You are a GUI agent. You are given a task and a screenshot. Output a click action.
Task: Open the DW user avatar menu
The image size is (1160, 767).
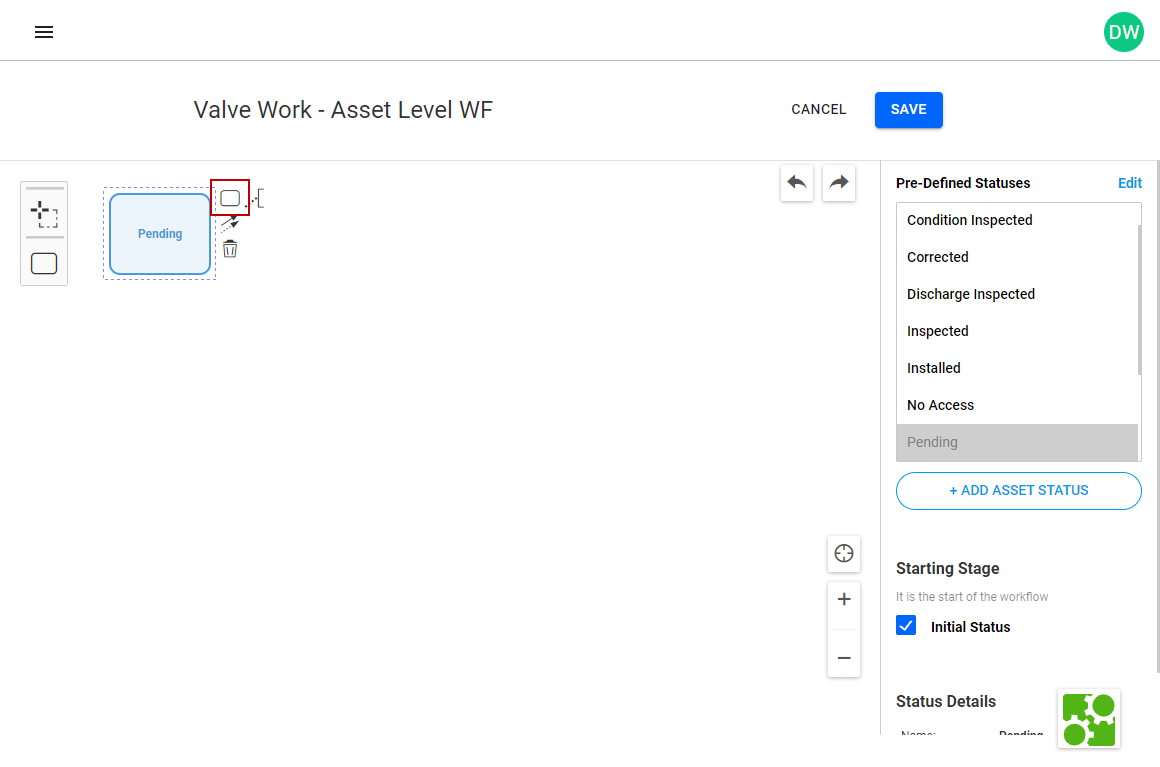[1123, 32]
